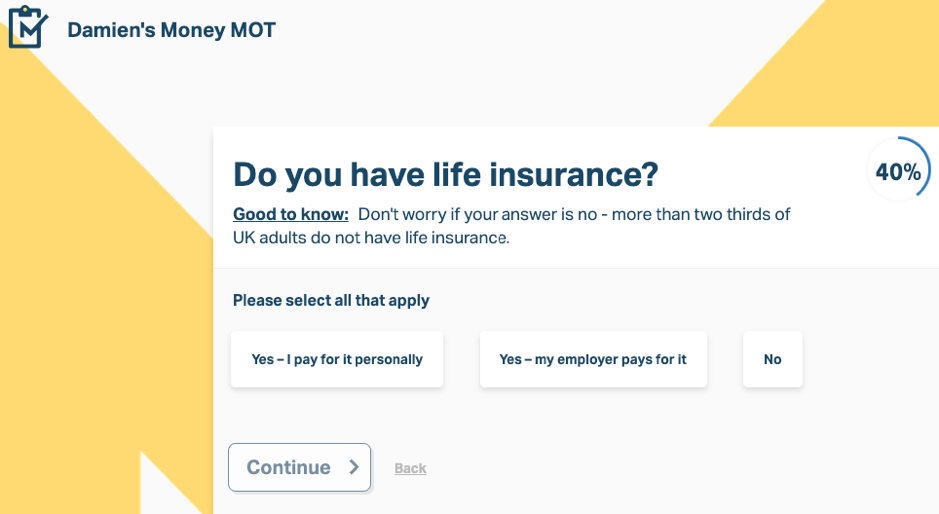Click the "Do you have life insurance?" heading
This screenshot has height=514, width=939.
[446, 174]
